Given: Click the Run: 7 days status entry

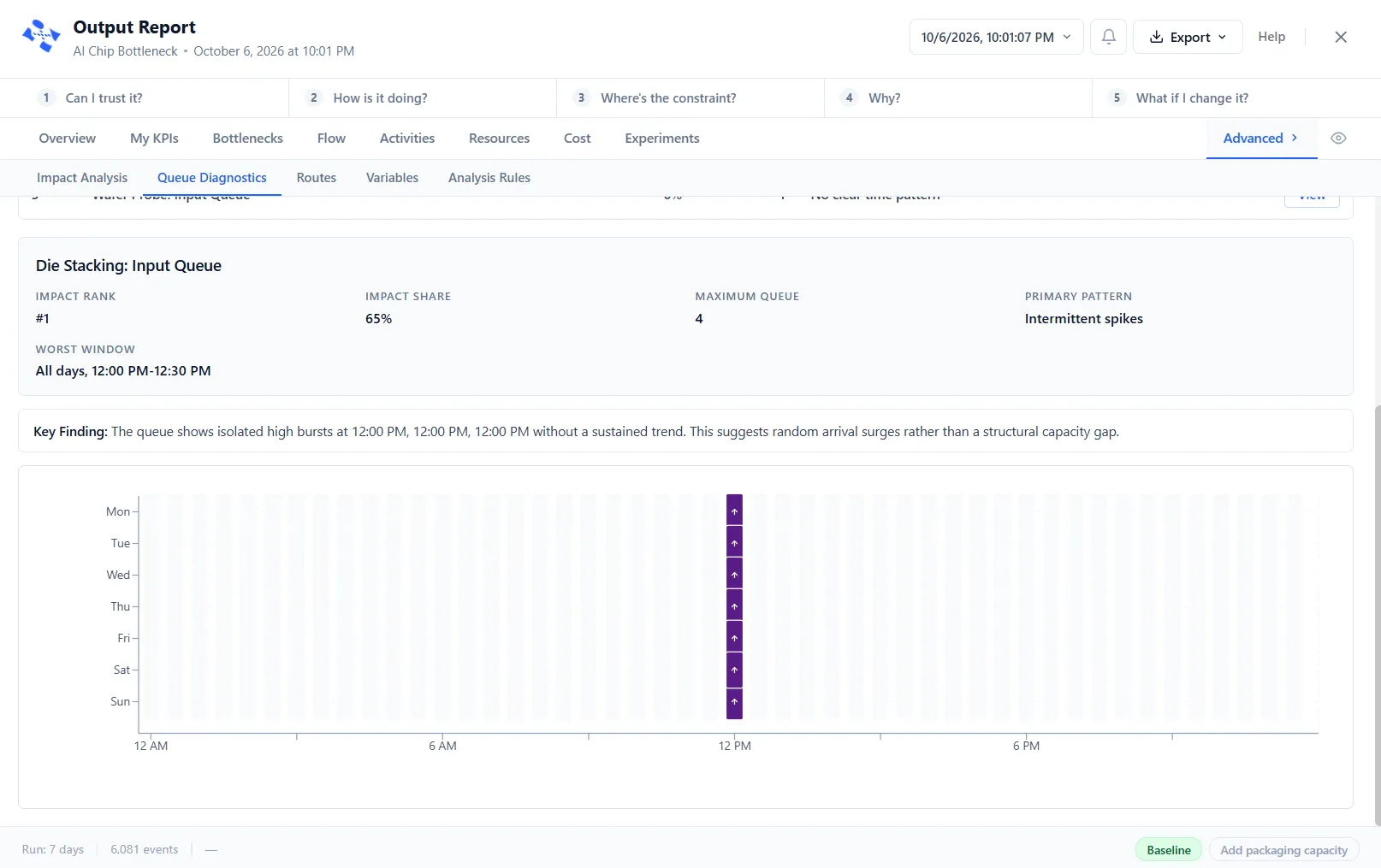Looking at the screenshot, I should (x=53, y=850).
